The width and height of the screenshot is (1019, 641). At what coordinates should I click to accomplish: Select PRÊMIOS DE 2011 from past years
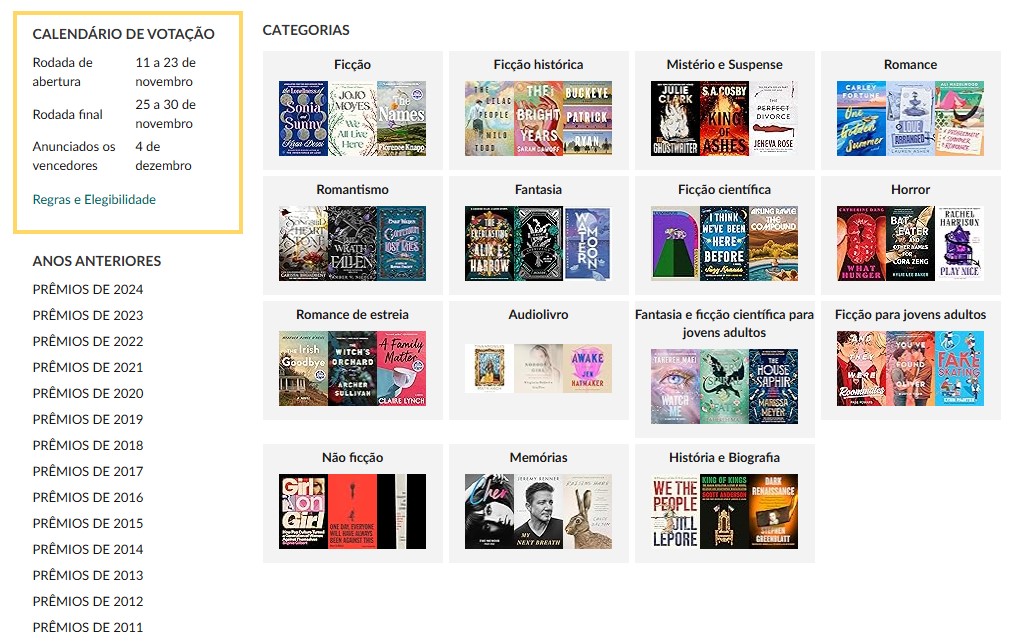88,627
